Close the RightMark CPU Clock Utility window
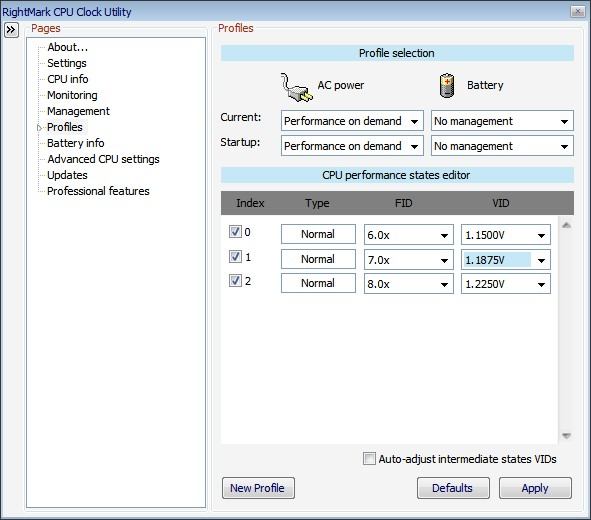This screenshot has width=591, height=520. click(x=577, y=12)
